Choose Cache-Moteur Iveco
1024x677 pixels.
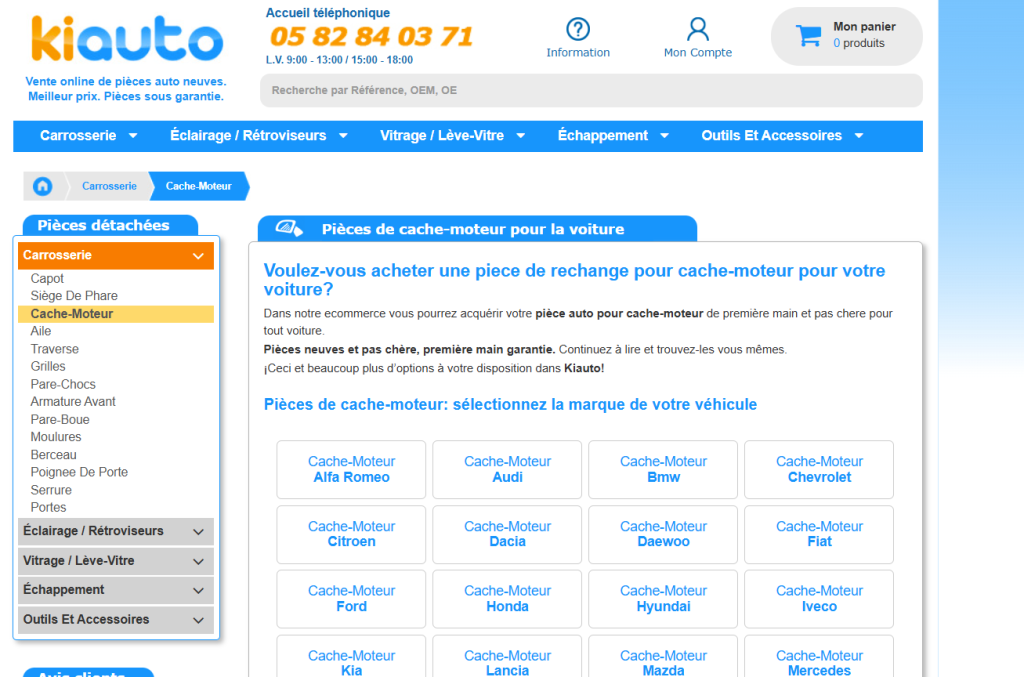(x=819, y=599)
